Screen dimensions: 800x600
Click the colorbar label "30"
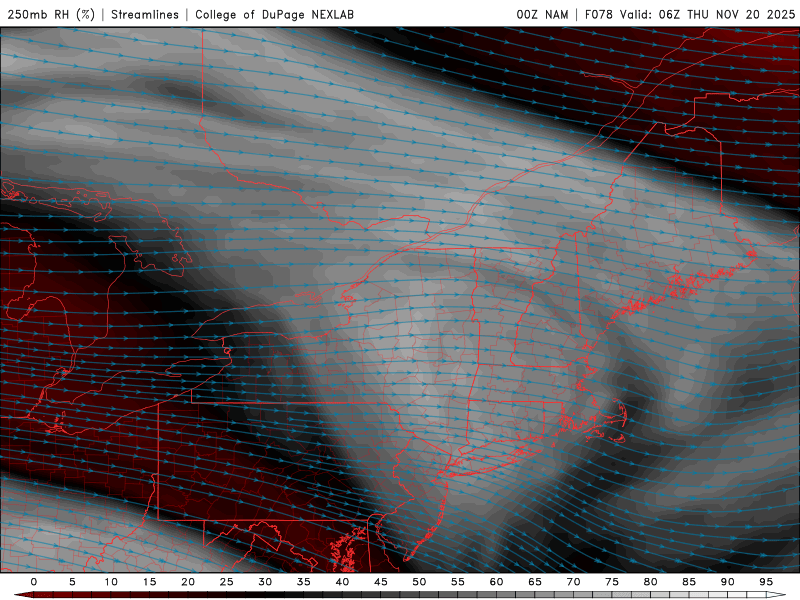pyautogui.click(x=265, y=582)
